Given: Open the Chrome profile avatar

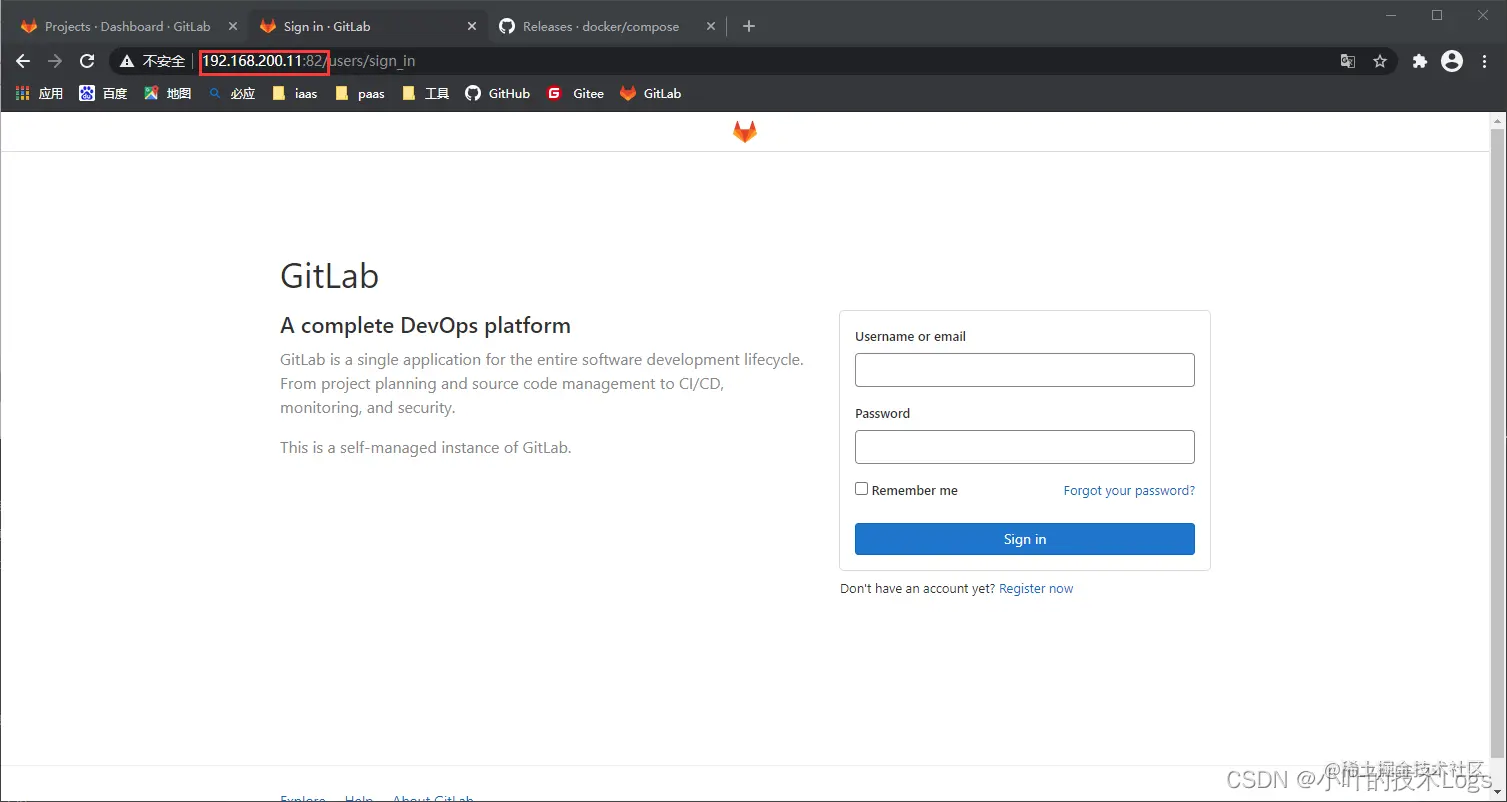Looking at the screenshot, I should click(x=1452, y=61).
